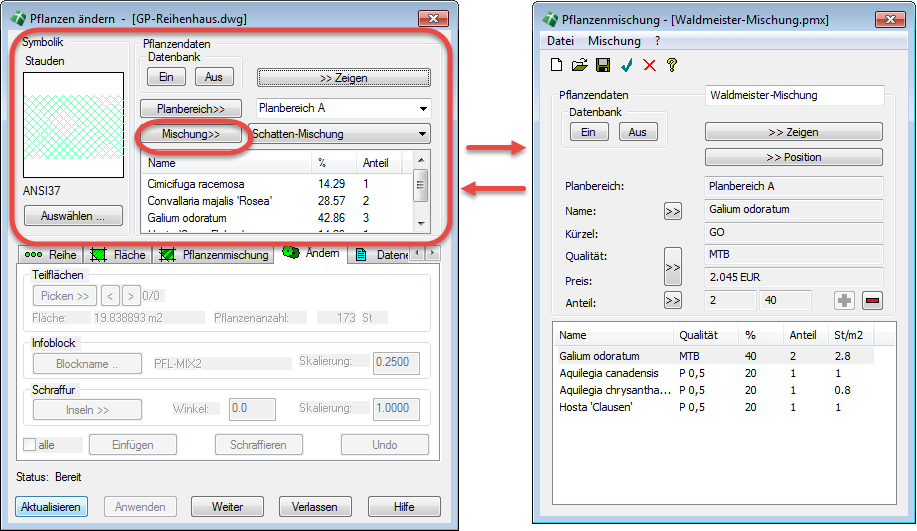Click the red X cancel icon
The image size is (917, 531).
(x=650, y=66)
